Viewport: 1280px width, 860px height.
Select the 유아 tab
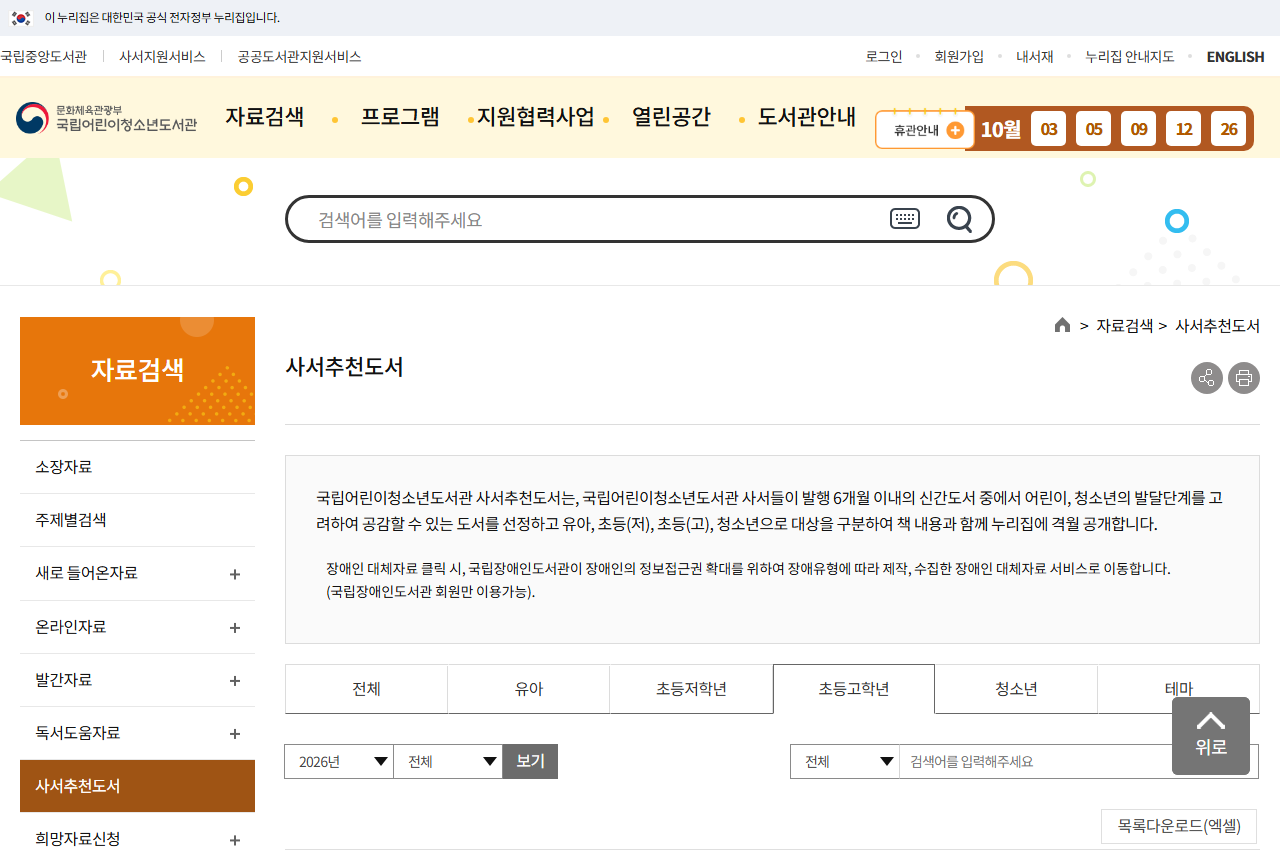click(x=529, y=689)
